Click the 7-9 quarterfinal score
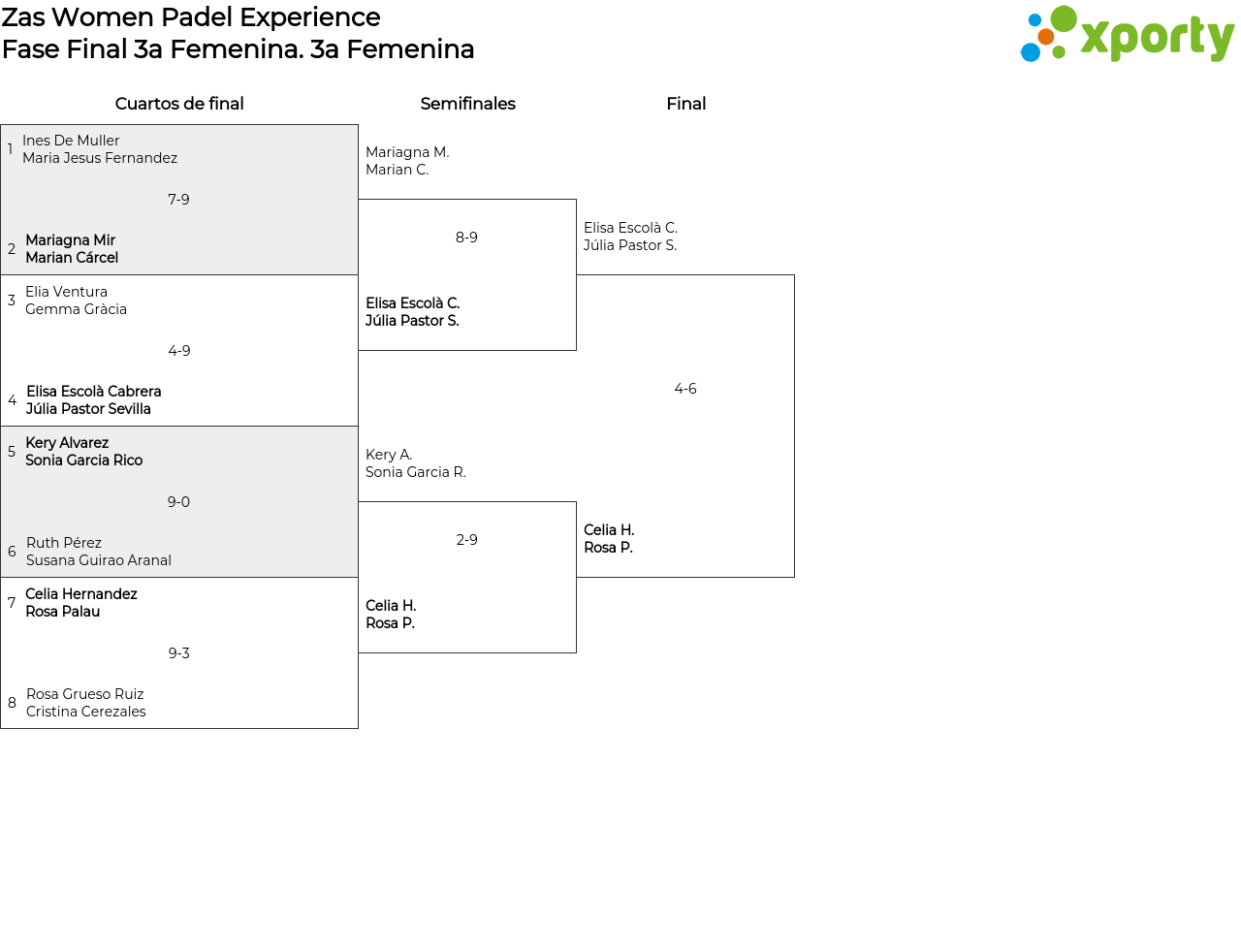Image resolution: width=1241 pixels, height=952 pixels. 178,200
